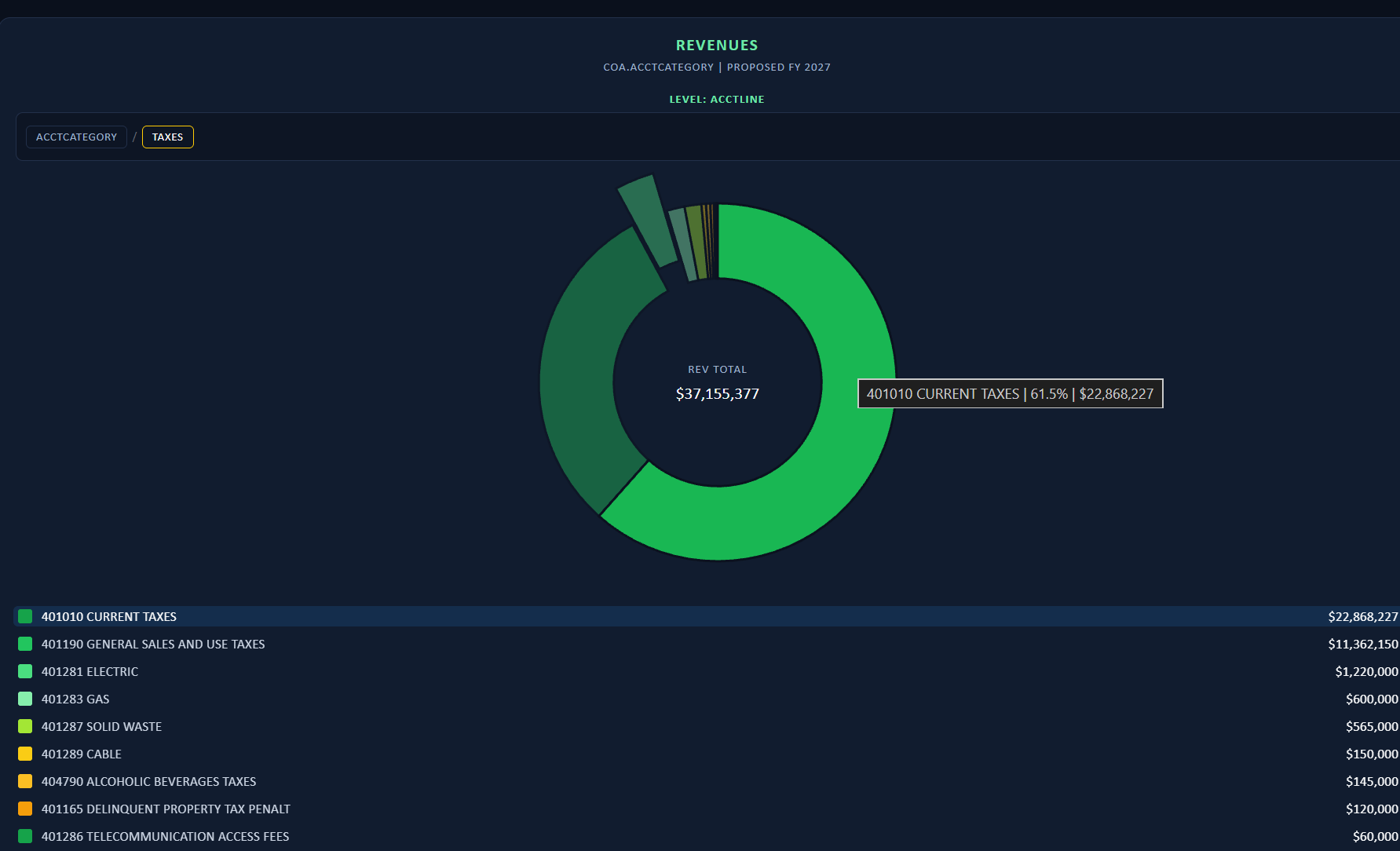Click the $145,000 amount
The image size is (1400, 851).
pos(1372,782)
